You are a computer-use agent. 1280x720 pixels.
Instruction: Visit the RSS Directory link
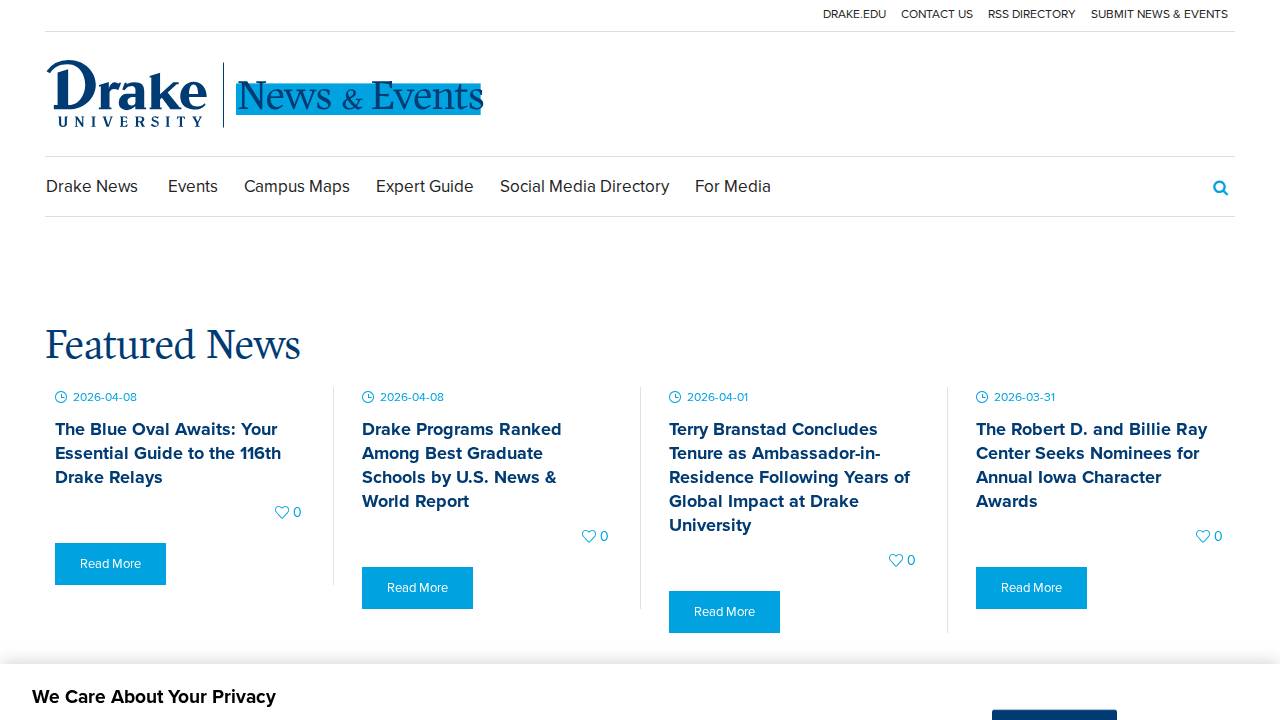(x=1031, y=14)
